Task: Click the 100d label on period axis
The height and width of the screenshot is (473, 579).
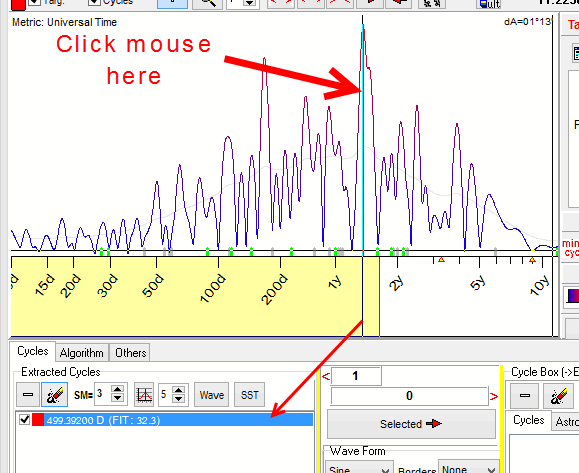Action: coord(212,288)
